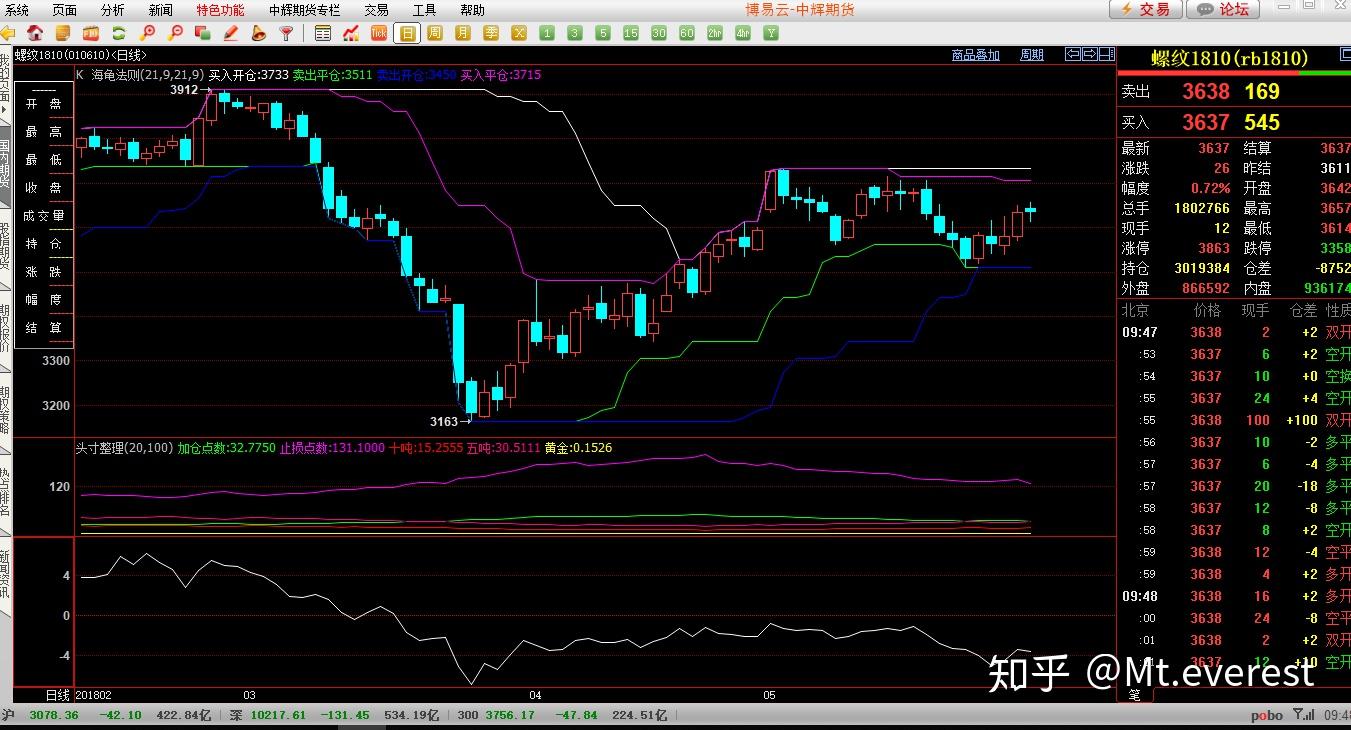Click the quote list table icon
This screenshot has width=1351, height=730.
coord(323,33)
